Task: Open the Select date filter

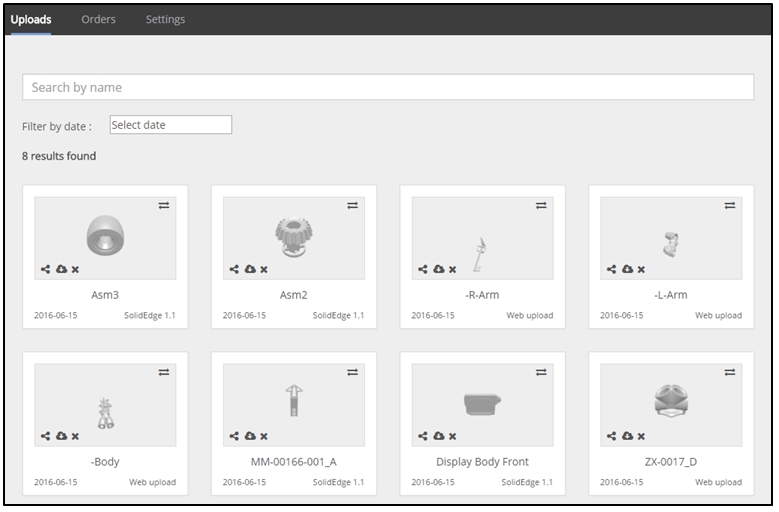Action: coord(171,125)
